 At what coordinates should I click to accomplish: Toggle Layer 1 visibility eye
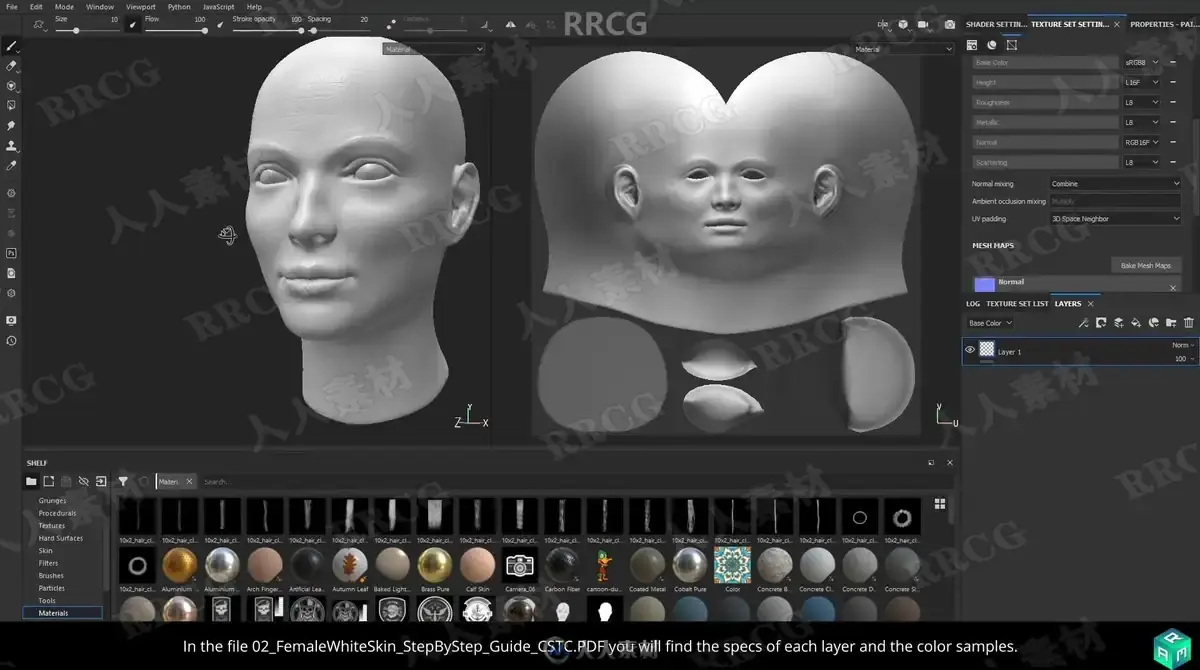click(969, 350)
